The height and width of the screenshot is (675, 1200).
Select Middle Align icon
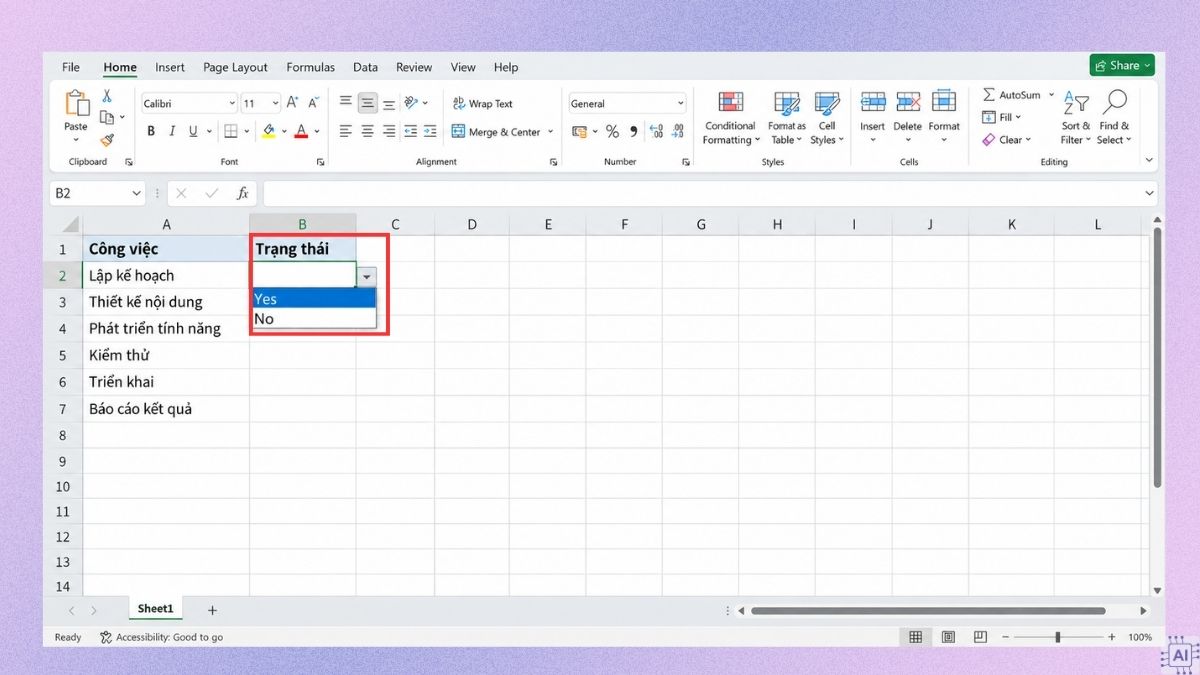(x=367, y=102)
